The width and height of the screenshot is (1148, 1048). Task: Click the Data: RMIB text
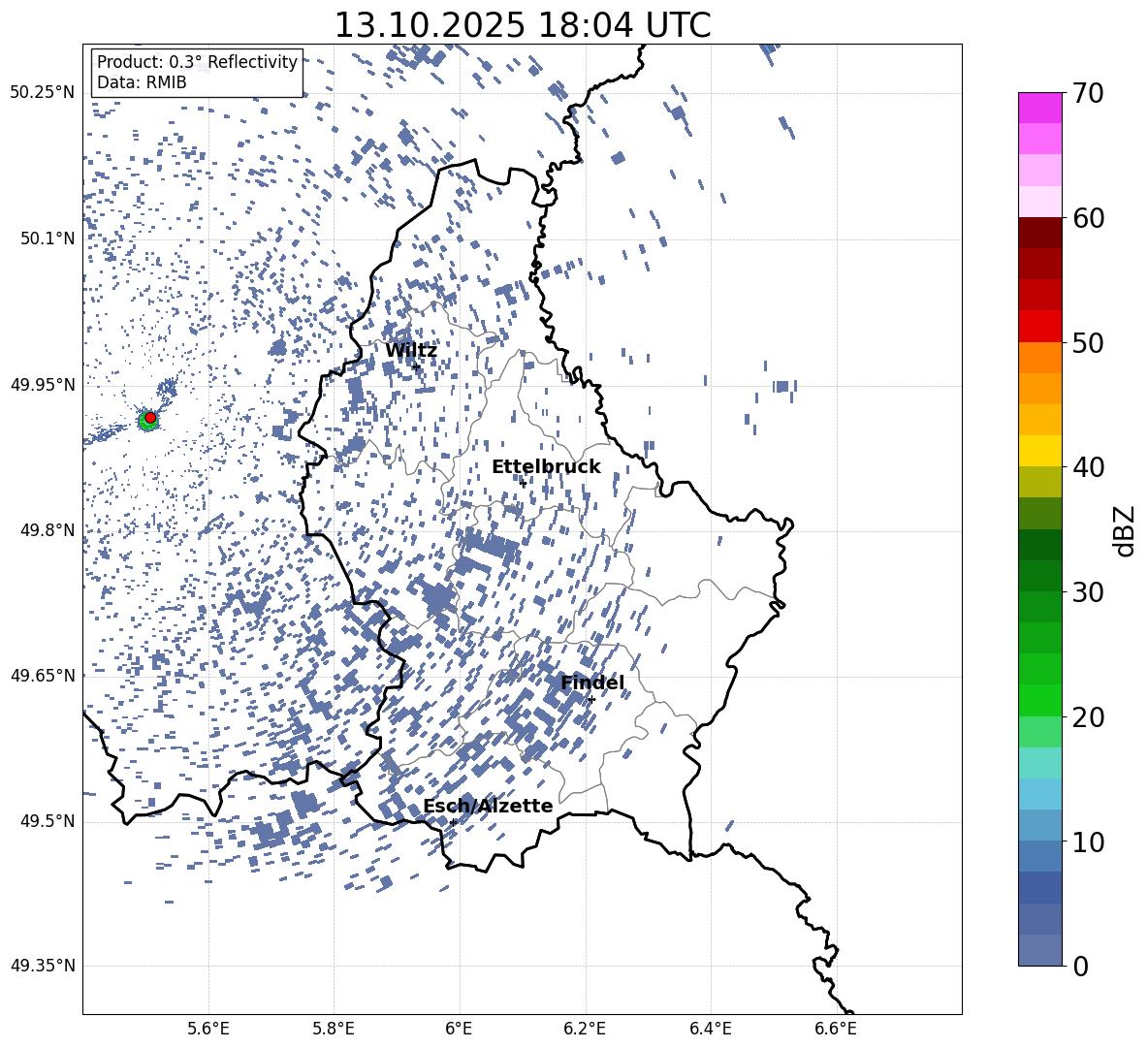tap(142, 83)
